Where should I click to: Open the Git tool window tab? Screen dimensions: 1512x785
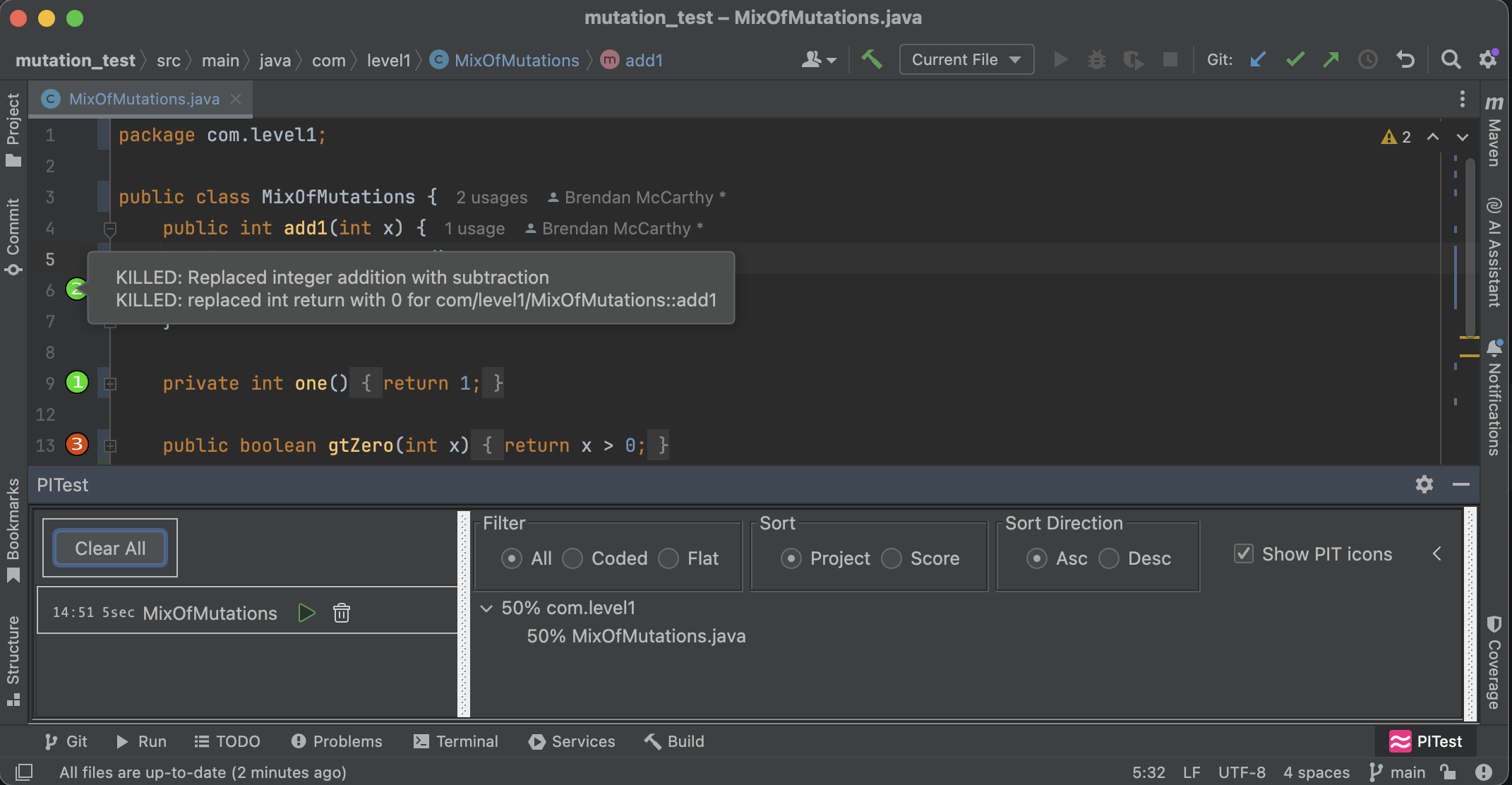click(66, 741)
